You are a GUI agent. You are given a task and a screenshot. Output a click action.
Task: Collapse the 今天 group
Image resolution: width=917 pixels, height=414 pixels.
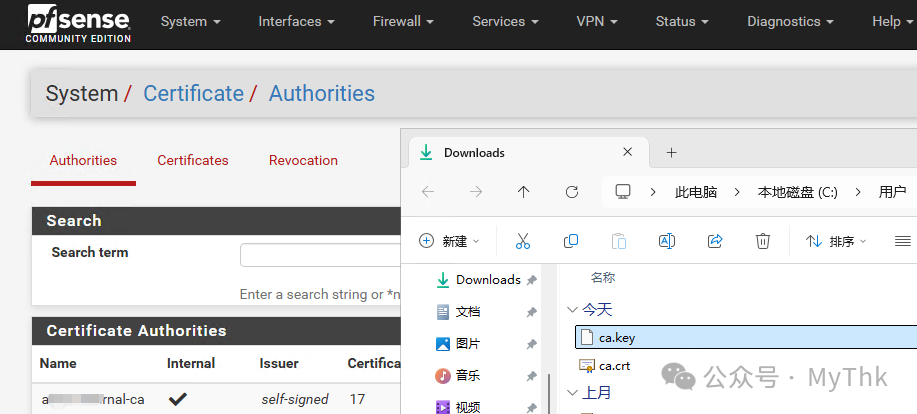point(573,310)
